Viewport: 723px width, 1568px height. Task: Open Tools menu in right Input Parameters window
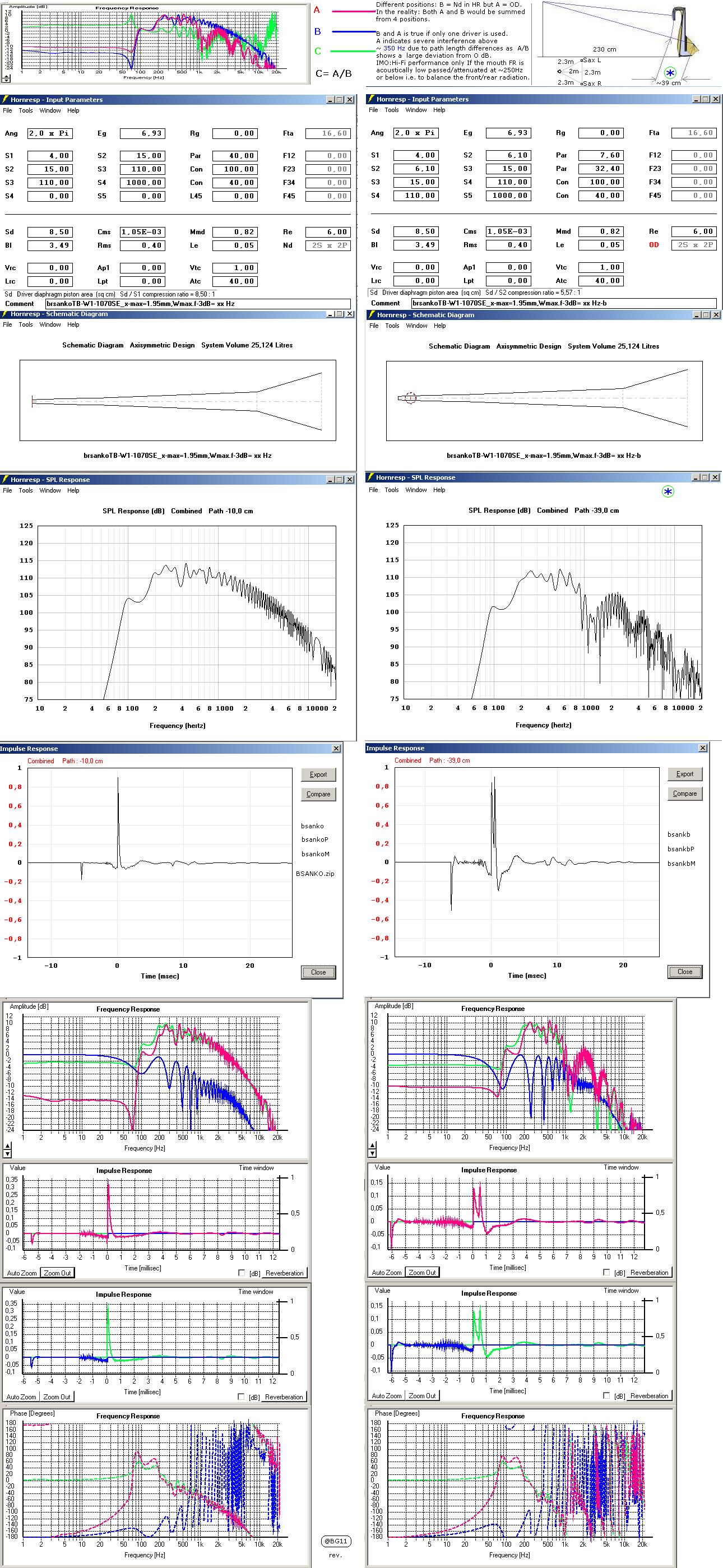[x=391, y=110]
